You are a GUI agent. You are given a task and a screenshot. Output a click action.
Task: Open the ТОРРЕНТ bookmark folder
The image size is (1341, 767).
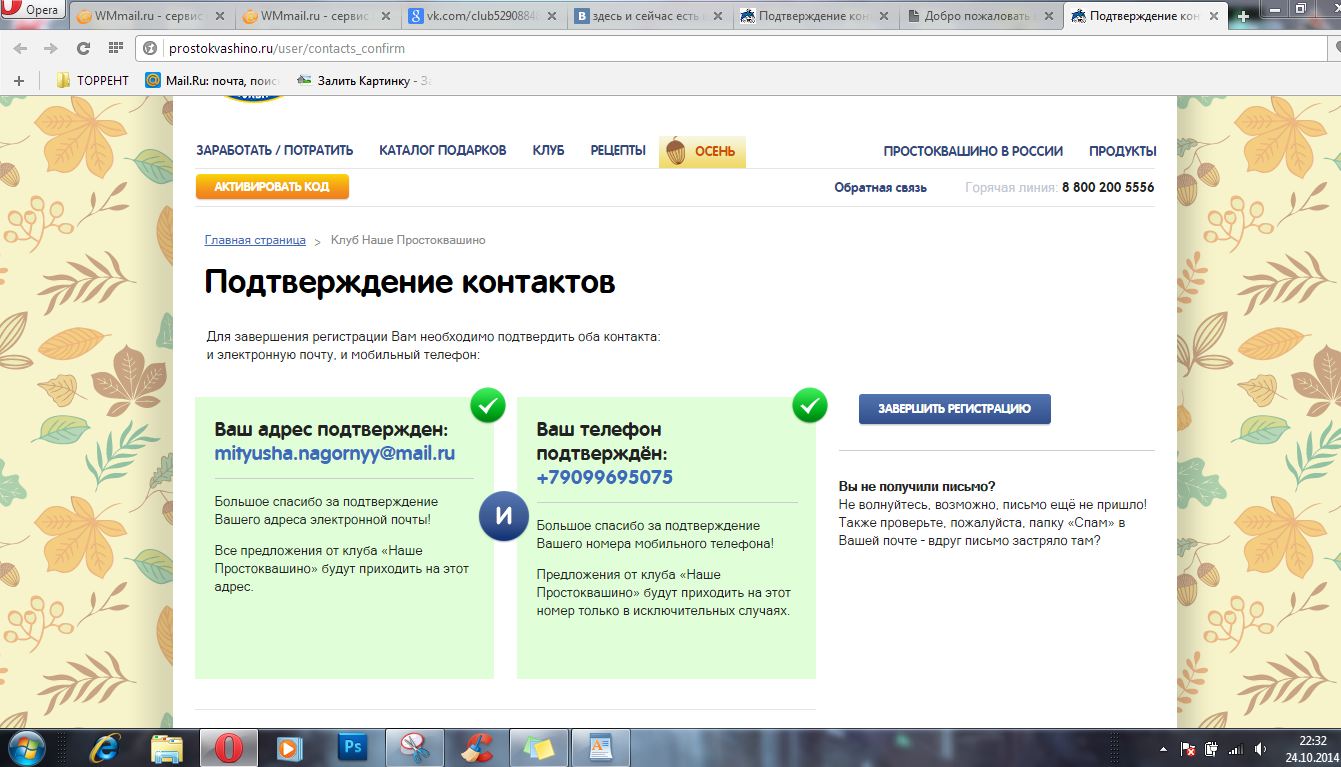coord(92,81)
